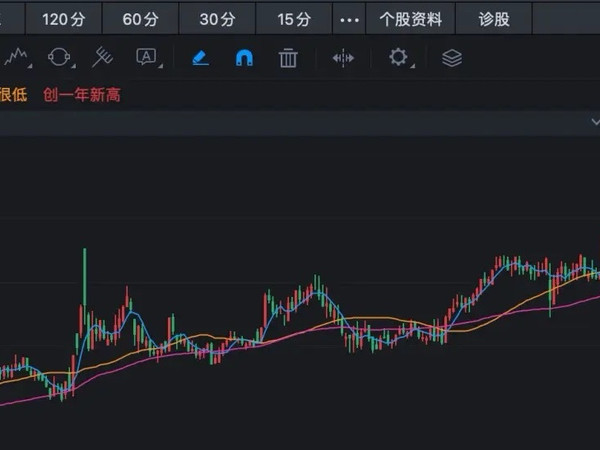This screenshot has width=600, height=450.
Task: Expand the settings gear submenu arrow
Action: [412, 66]
